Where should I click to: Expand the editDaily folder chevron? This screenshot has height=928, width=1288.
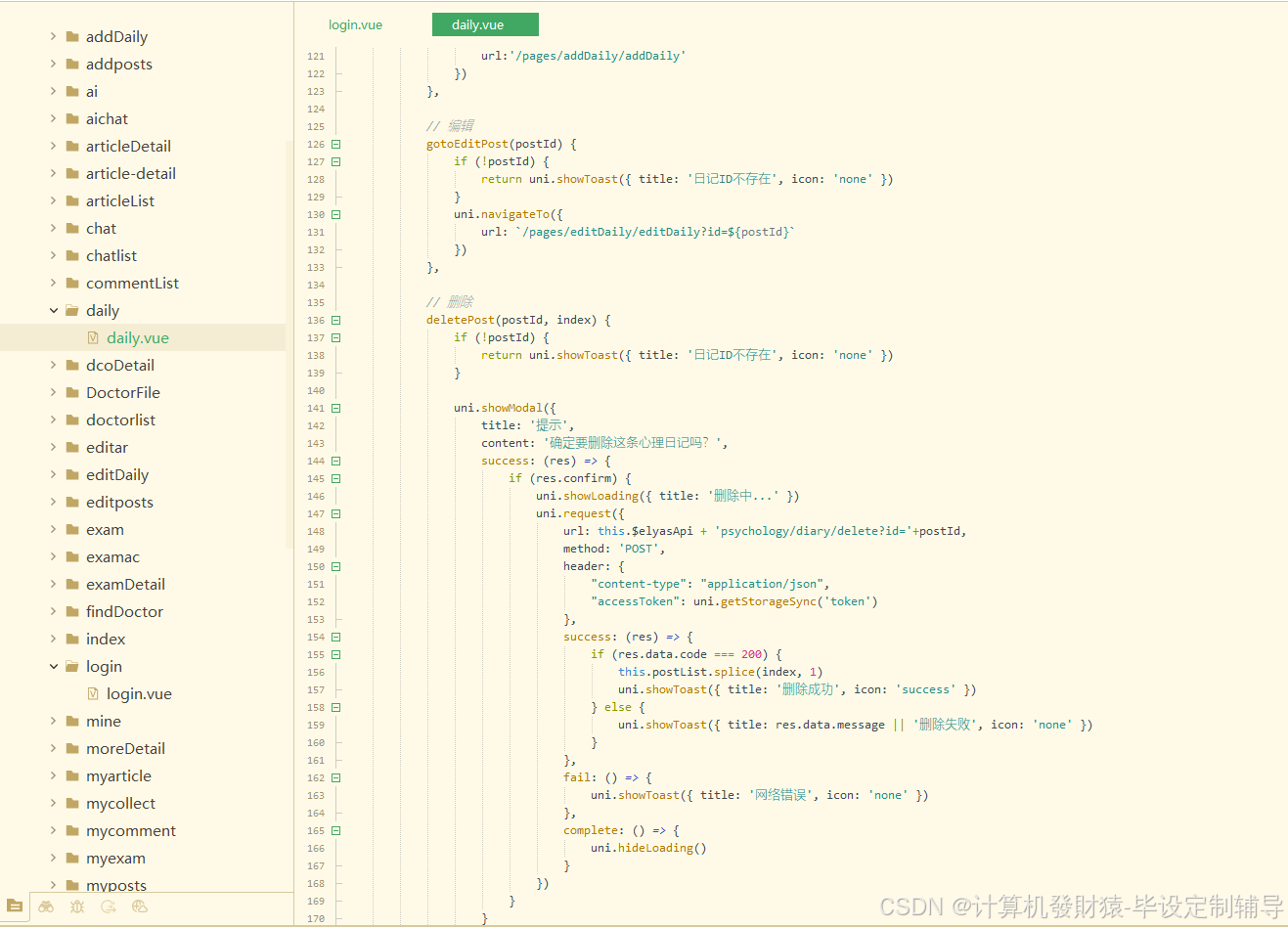click(x=54, y=474)
